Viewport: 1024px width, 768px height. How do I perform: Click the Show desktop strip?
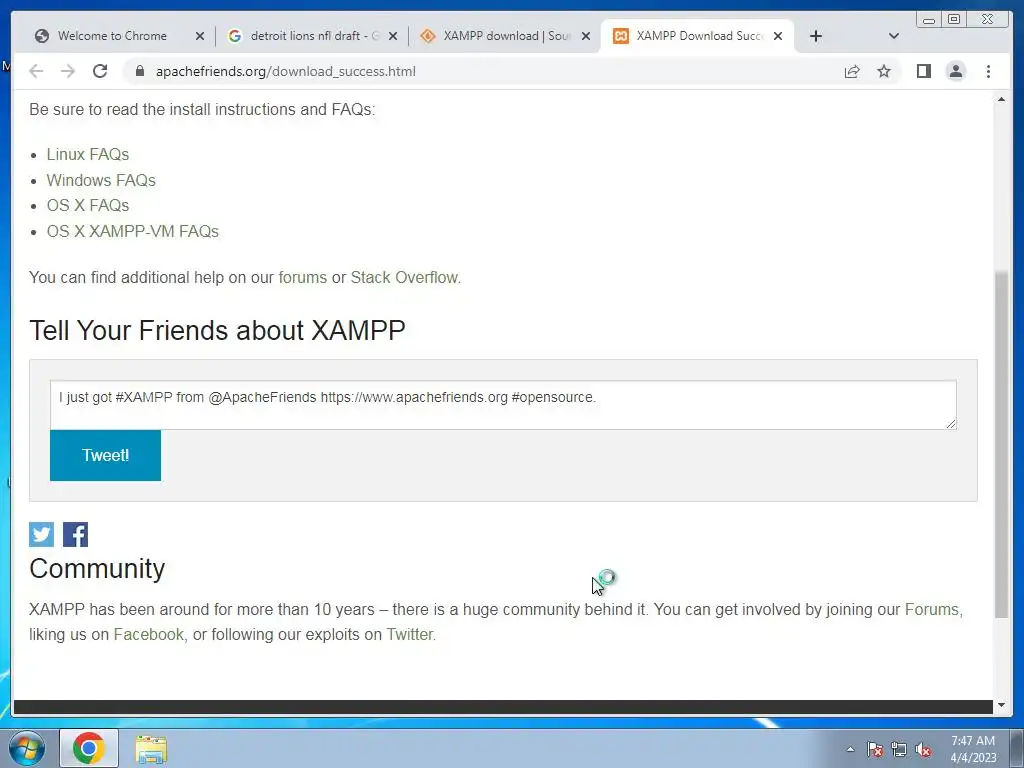click(x=1017, y=748)
